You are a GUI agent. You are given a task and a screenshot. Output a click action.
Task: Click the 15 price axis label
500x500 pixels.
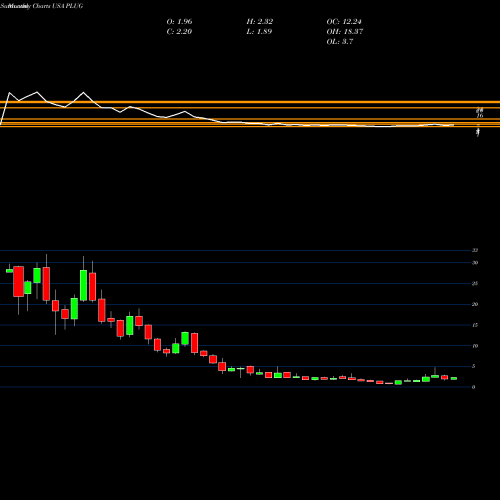pyautogui.click(x=475, y=325)
